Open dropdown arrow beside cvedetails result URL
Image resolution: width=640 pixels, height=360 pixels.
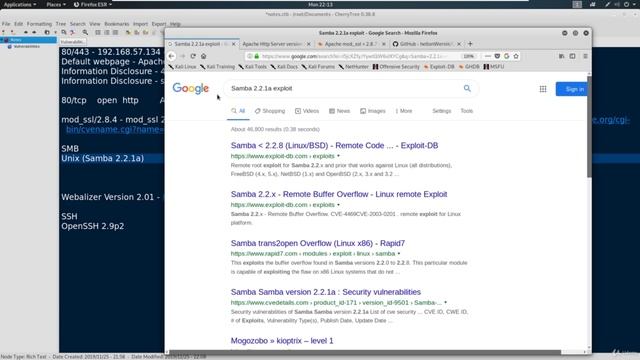point(445,302)
